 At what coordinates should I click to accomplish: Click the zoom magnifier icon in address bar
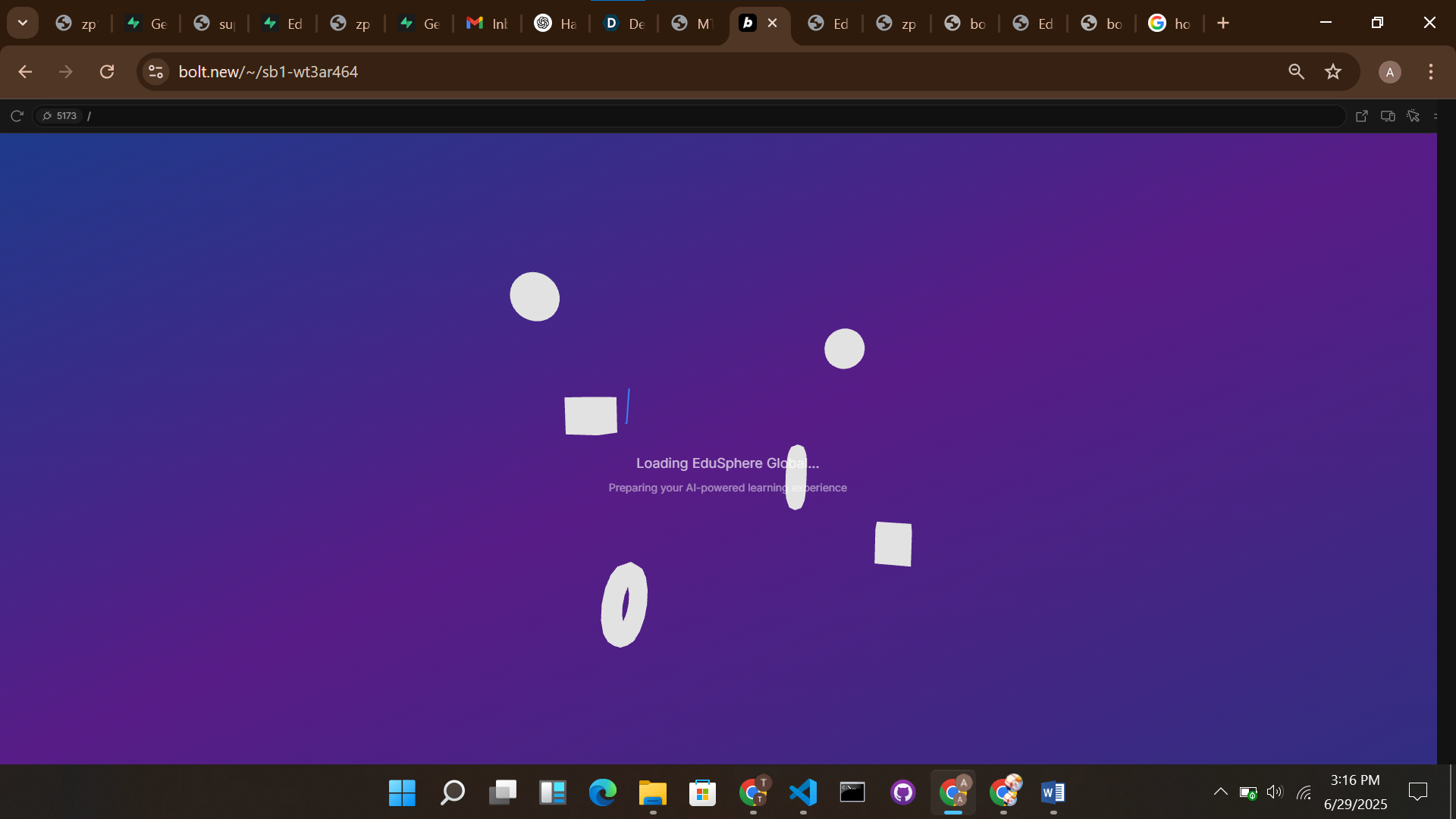[x=1296, y=72]
